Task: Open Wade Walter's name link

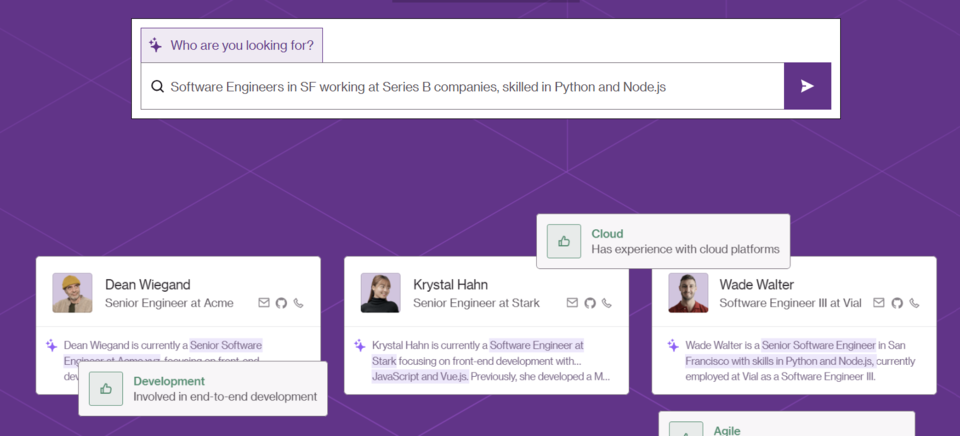Action: (756, 285)
